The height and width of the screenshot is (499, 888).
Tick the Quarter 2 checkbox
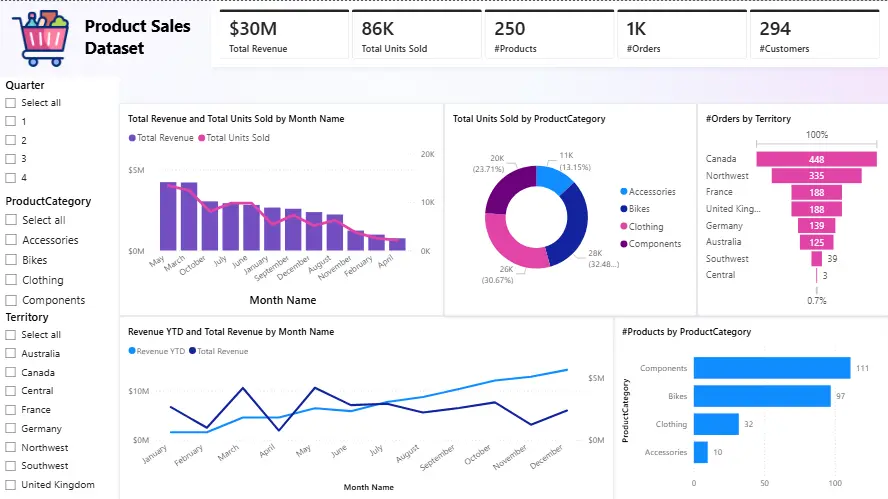10,140
